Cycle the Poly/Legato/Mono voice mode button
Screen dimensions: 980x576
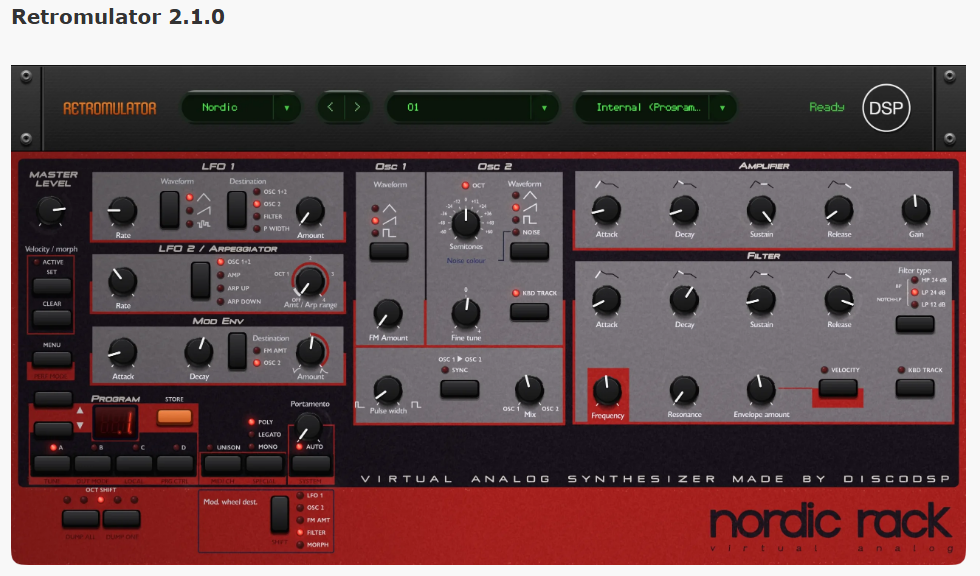[264, 464]
